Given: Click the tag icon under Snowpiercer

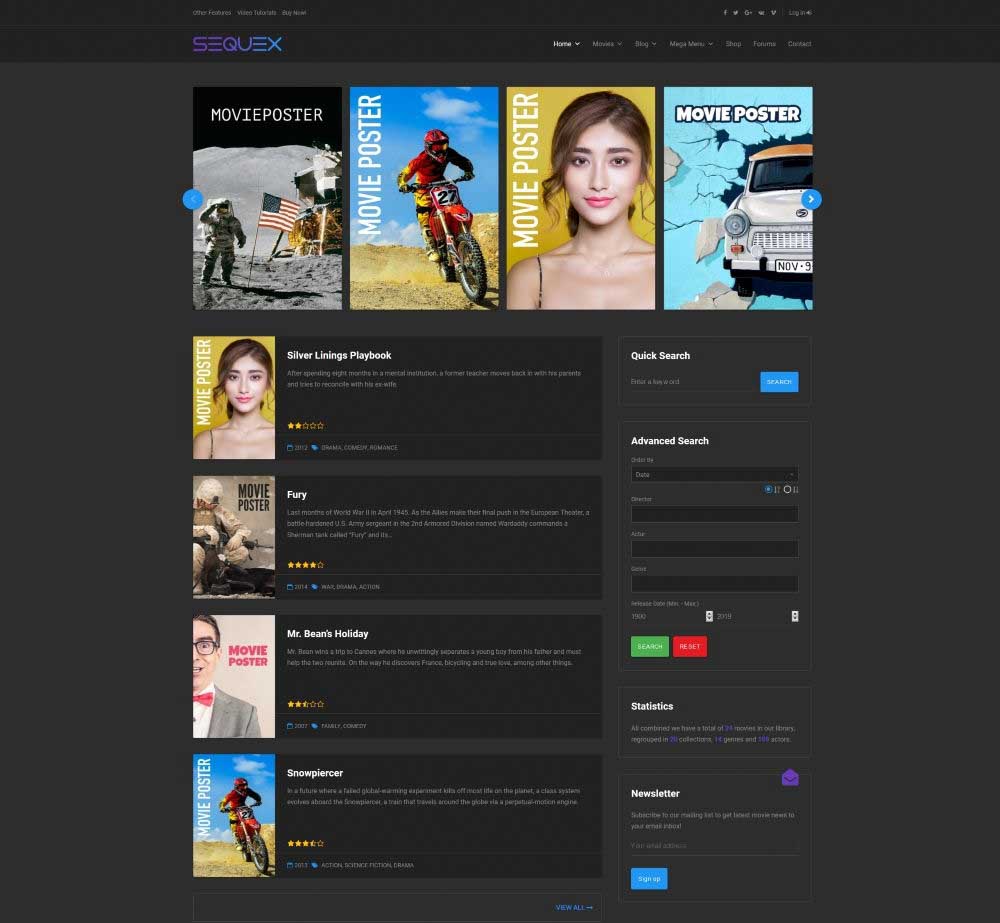Looking at the screenshot, I should [x=314, y=866].
